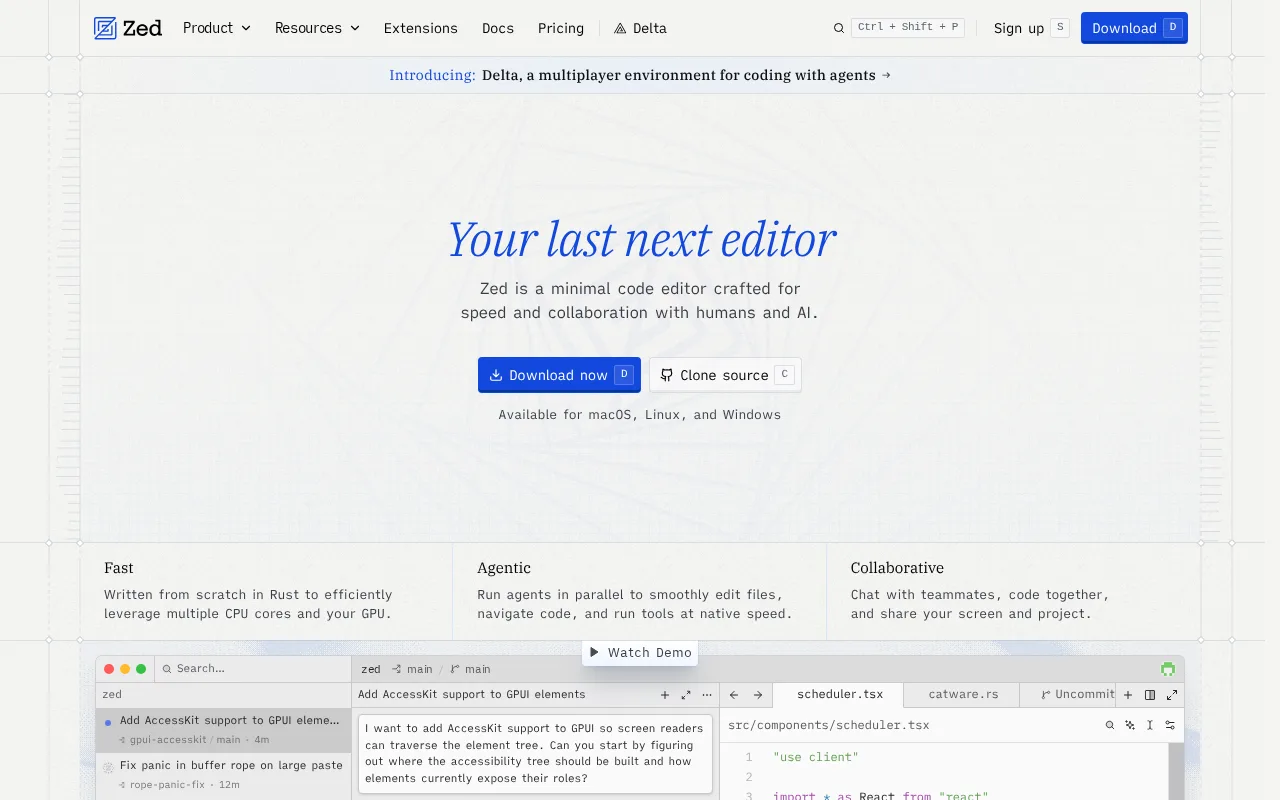
Task: Go back with the left arrow icon
Action: (734, 695)
